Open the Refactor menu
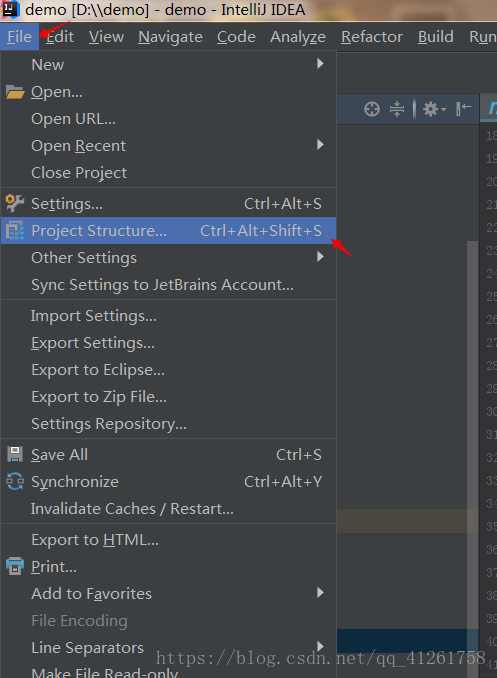This screenshot has width=497, height=678. pyautogui.click(x=372, y=37)
